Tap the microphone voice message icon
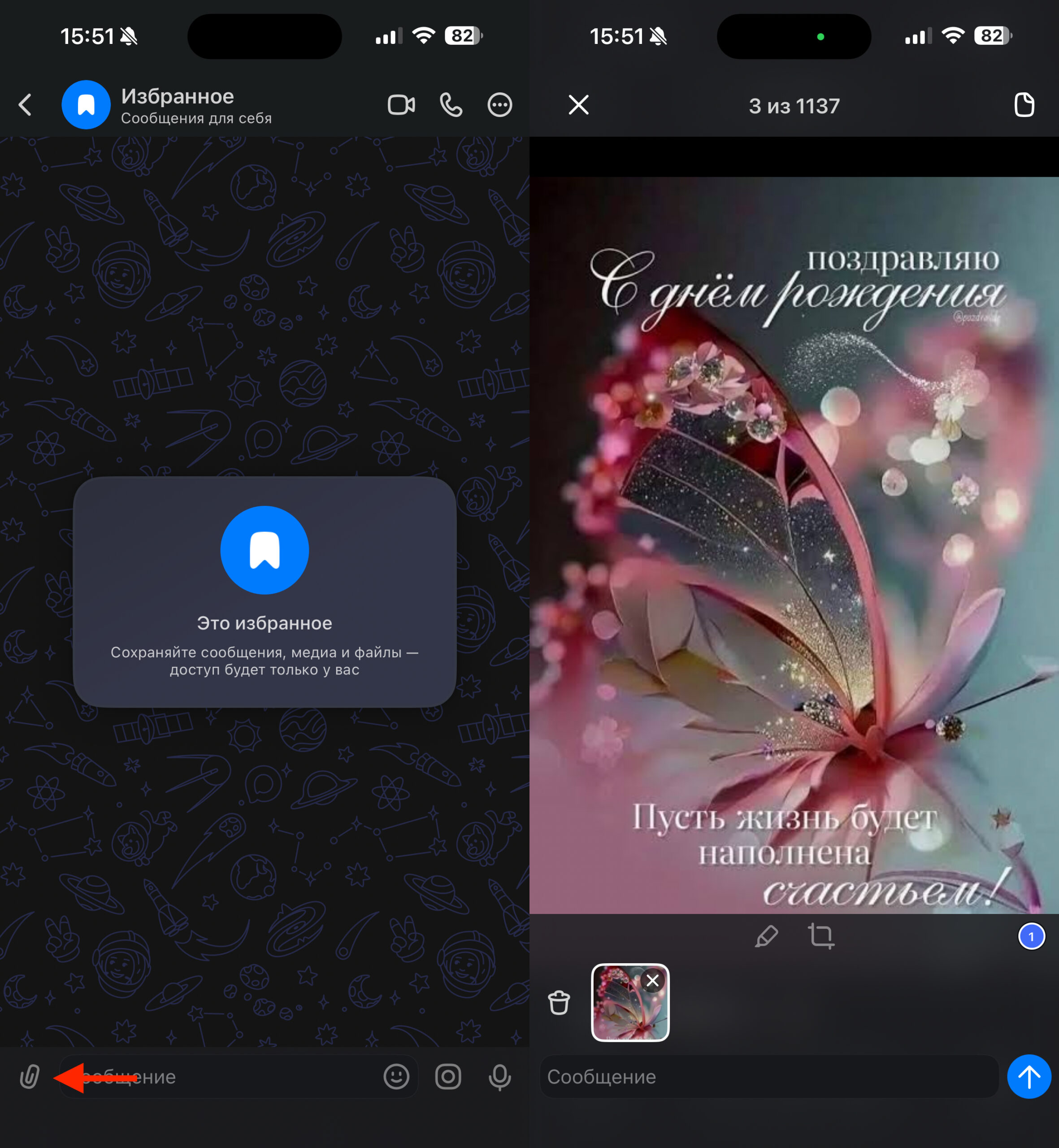This screenshot has height=1148, width=1059. click(x=500, y=1077)
